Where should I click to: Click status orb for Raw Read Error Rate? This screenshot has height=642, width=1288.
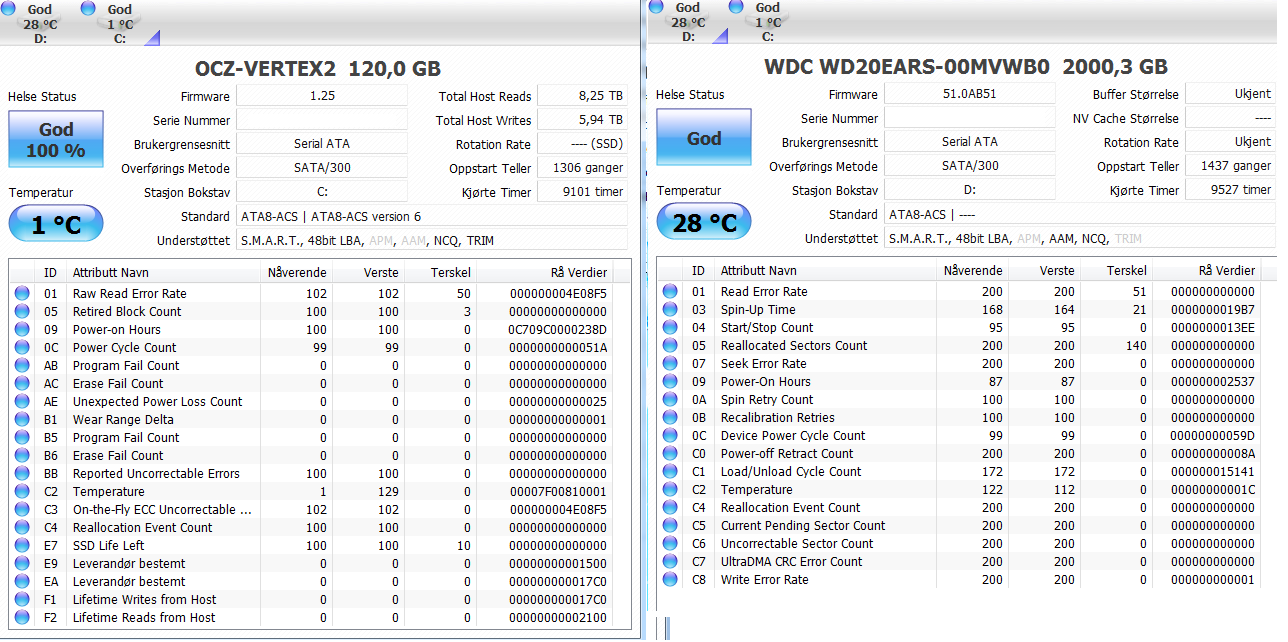pos(22,294)
